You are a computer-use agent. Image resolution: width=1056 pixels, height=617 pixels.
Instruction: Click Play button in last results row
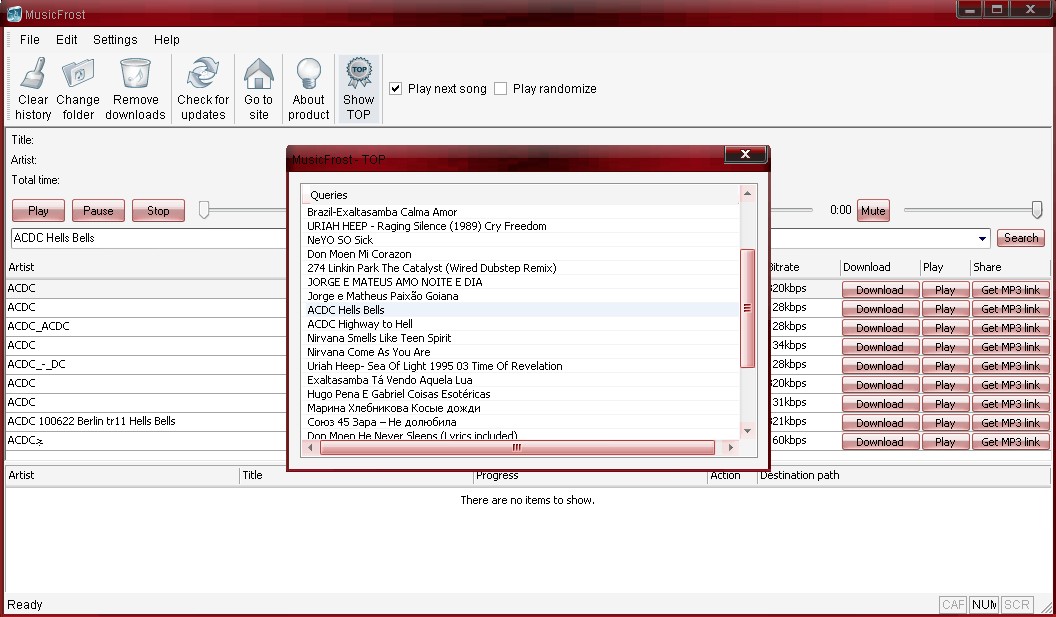pos(945,442)
